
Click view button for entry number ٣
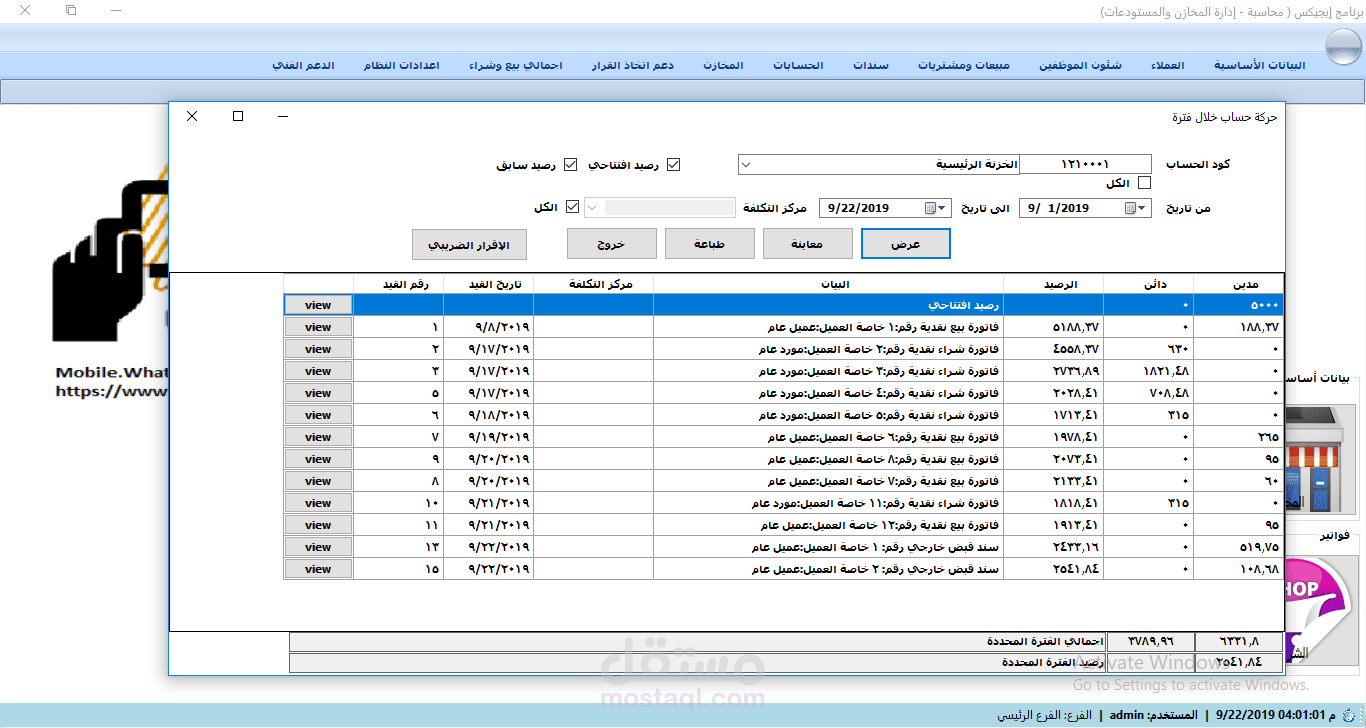tap(318, 371)
